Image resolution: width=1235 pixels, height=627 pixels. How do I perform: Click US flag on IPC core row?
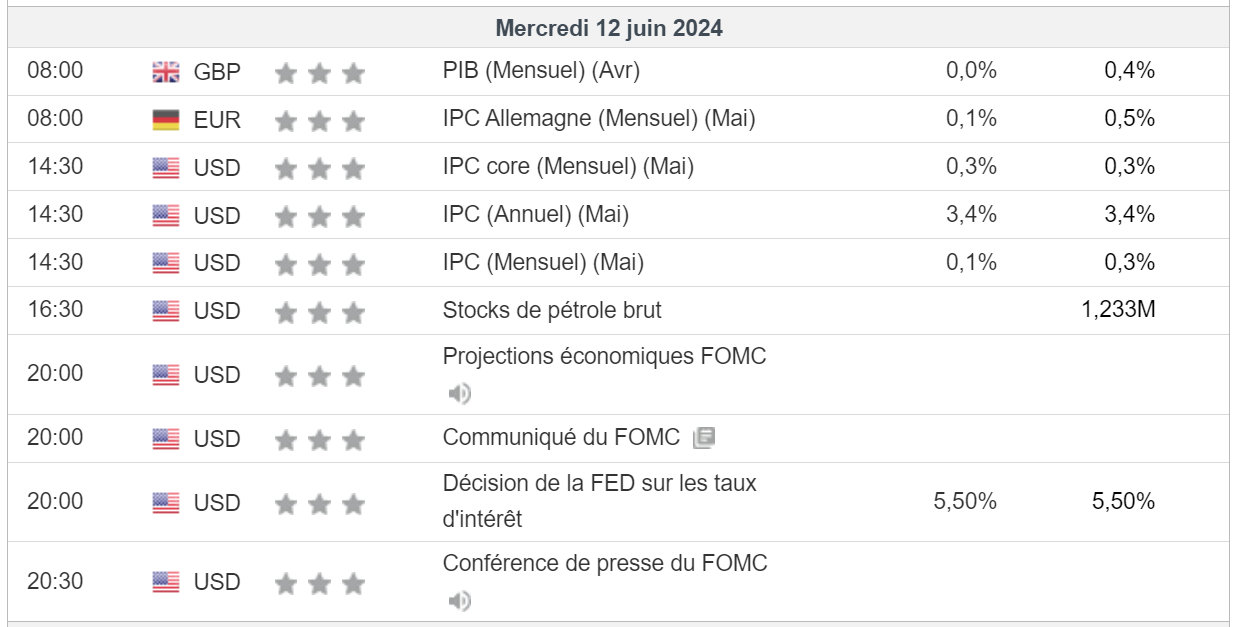click(x=166, y=168)
